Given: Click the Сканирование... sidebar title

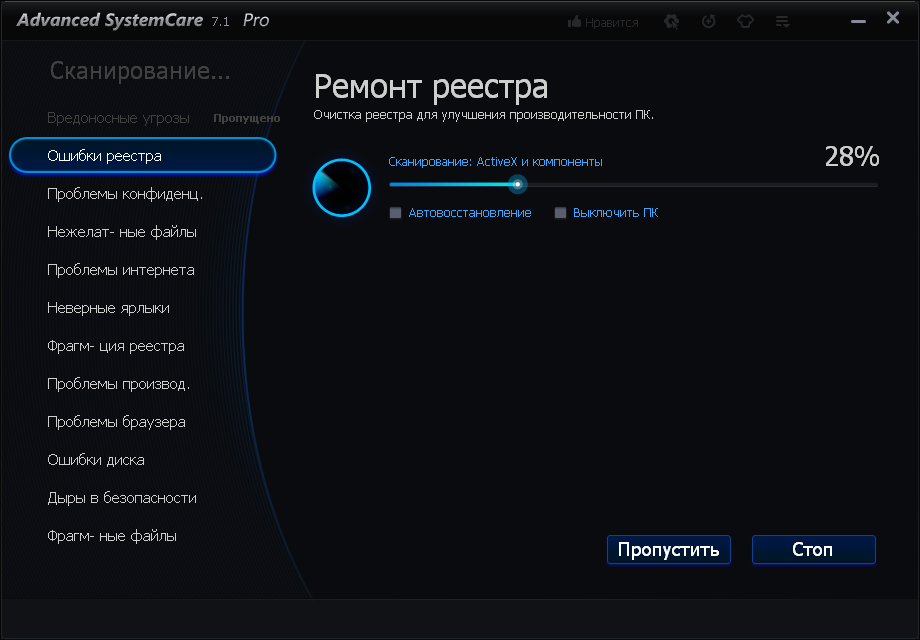Looking at the screenshot, I should 140,71.
